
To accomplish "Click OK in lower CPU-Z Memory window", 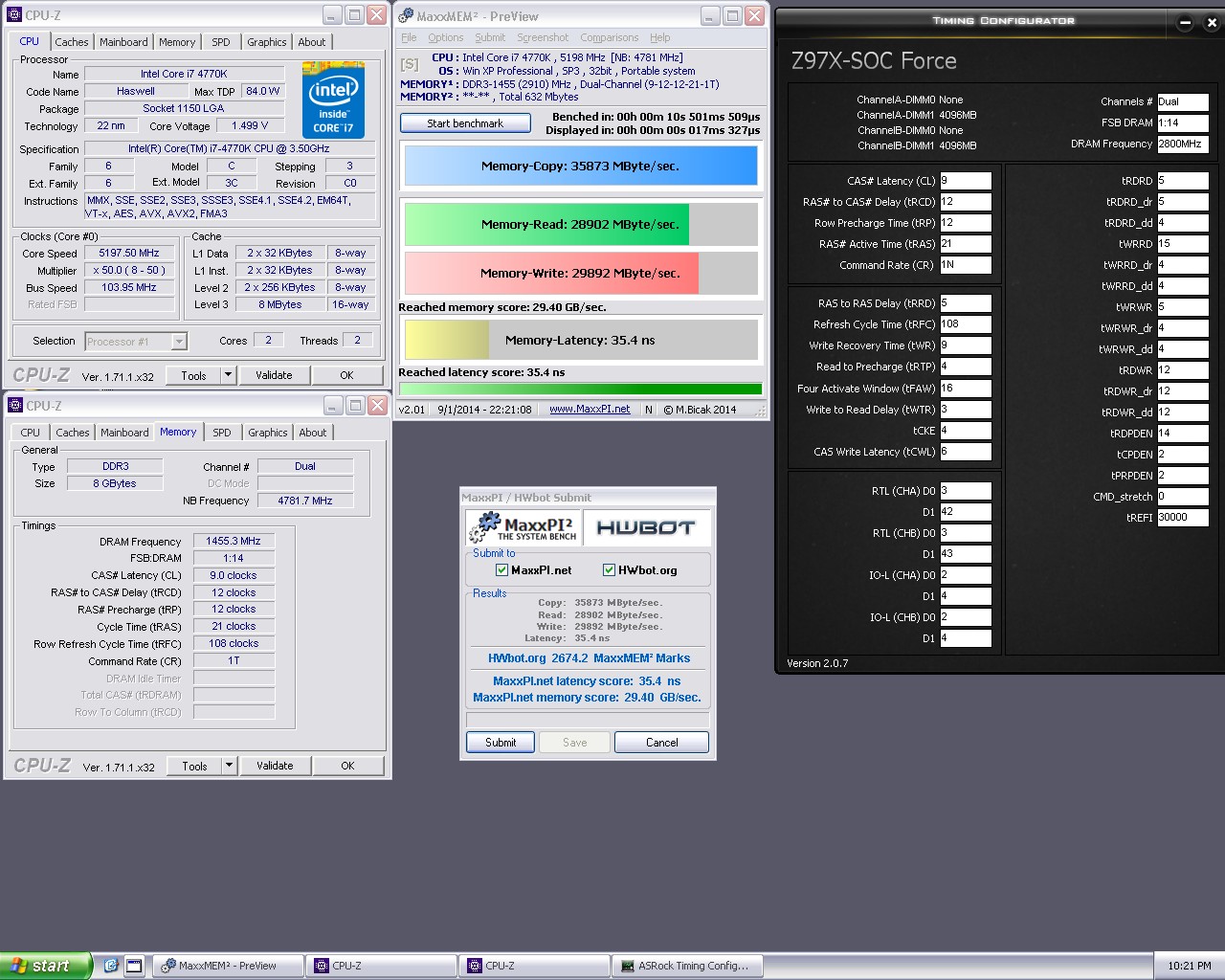I will [347, 766].
